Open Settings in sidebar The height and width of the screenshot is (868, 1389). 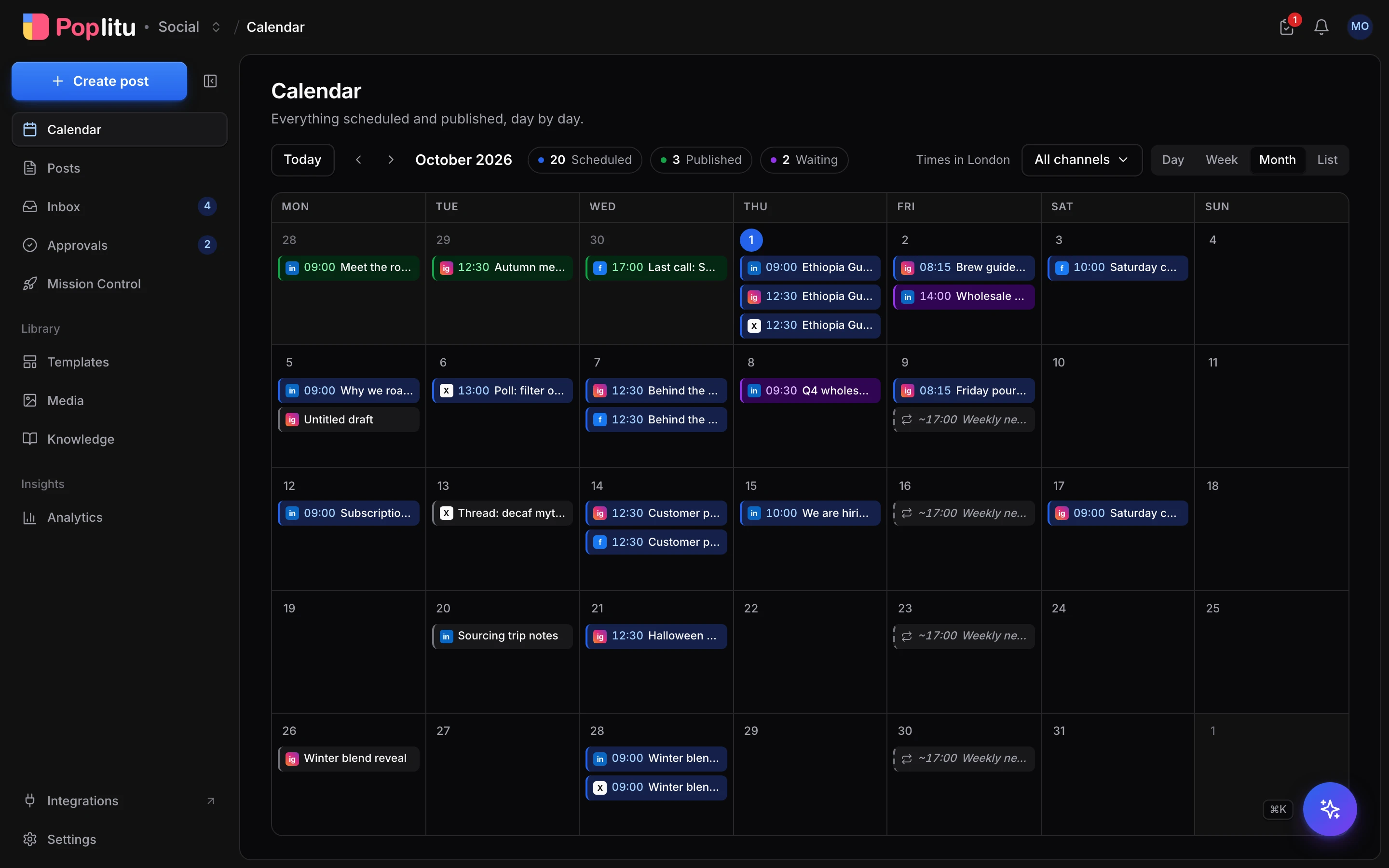coord(120,839)
